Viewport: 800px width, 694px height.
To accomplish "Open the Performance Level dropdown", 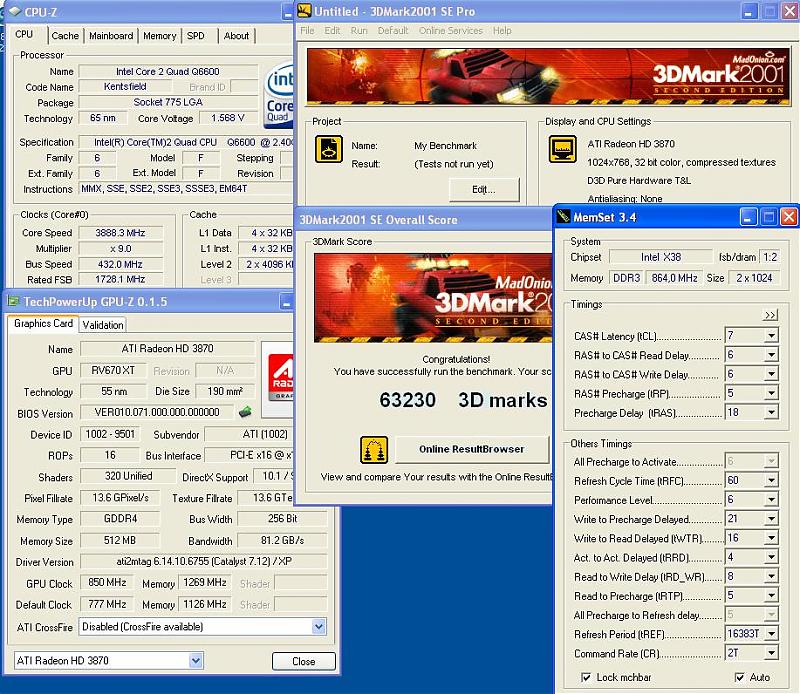I will [771, 500].
